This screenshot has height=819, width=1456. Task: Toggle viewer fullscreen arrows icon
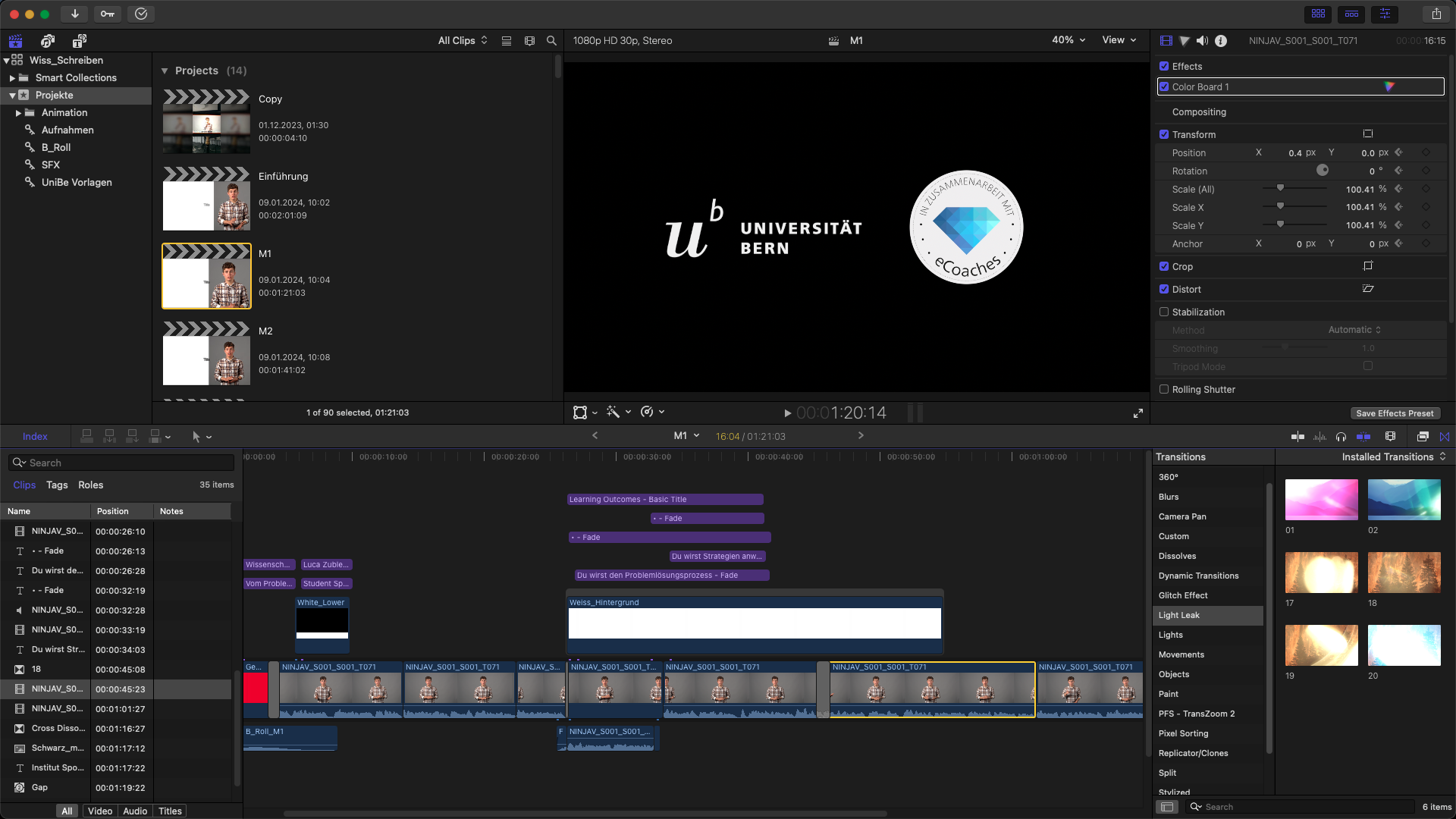coord(1138,413)
